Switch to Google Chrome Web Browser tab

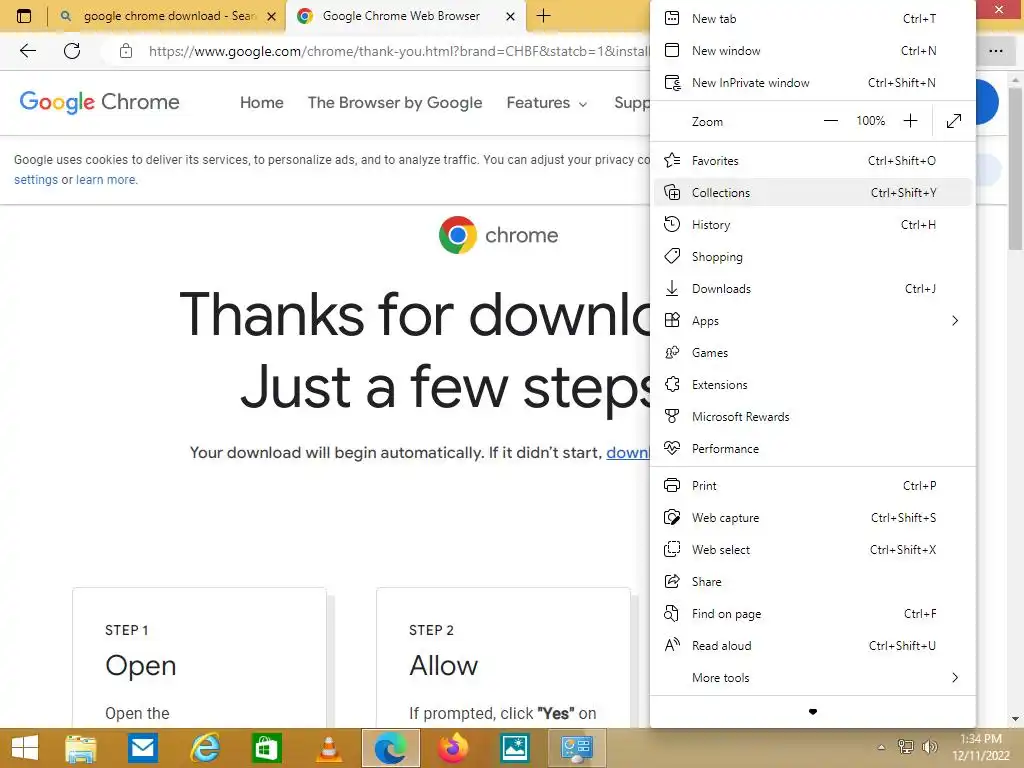point(405,16)
